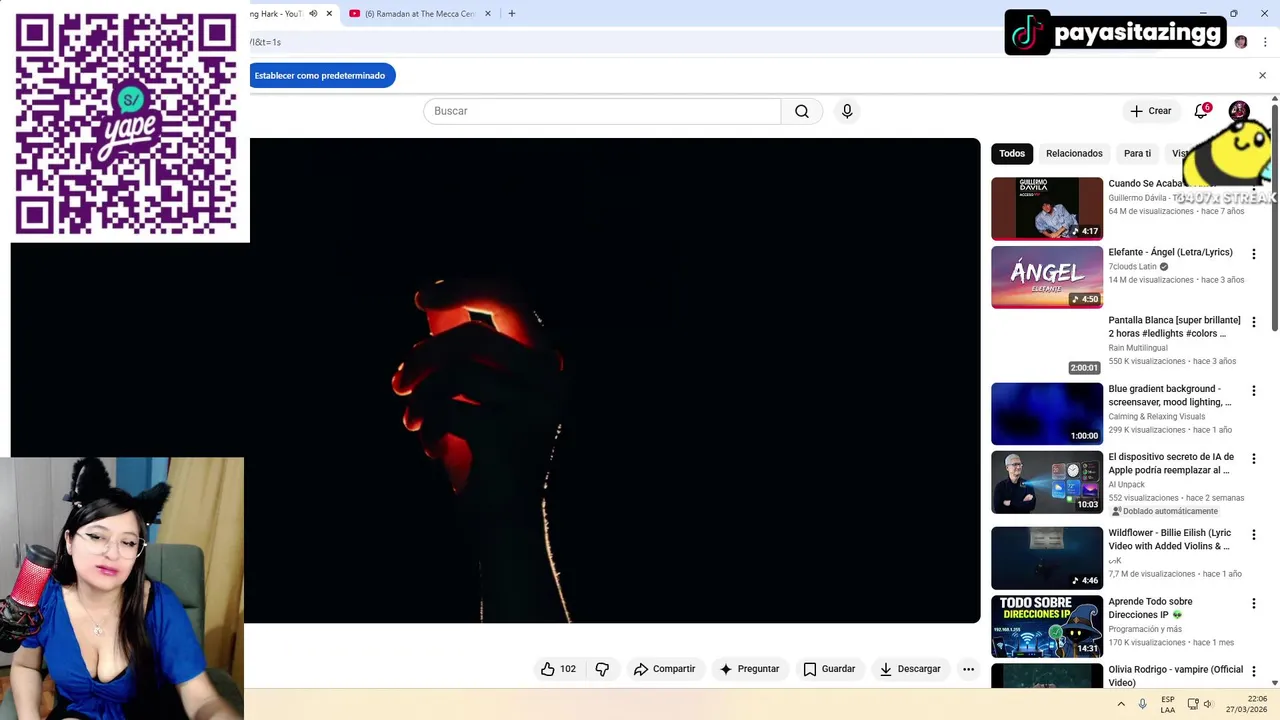Open options for Wildflower Billie Eilish video
This screenshot has height=720, width=1280.
click(1253, 535)
